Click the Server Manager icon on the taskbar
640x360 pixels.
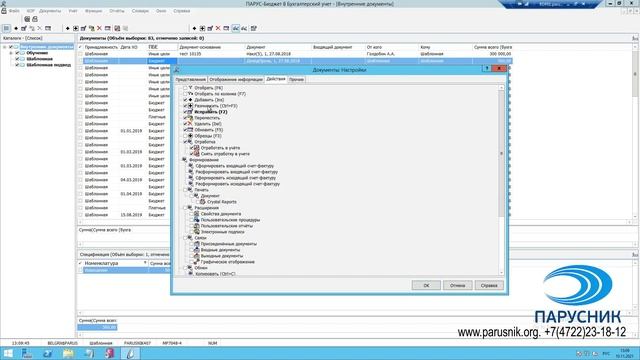pos(27,353)
